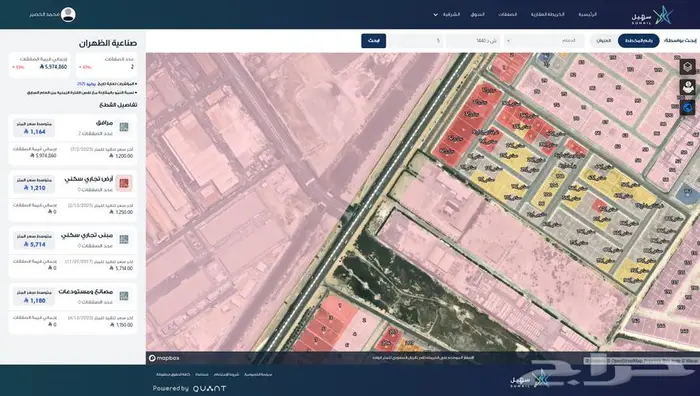Click the last price value 1,150.00
This screenshot has width=700, height=396.
click(121, 325)
